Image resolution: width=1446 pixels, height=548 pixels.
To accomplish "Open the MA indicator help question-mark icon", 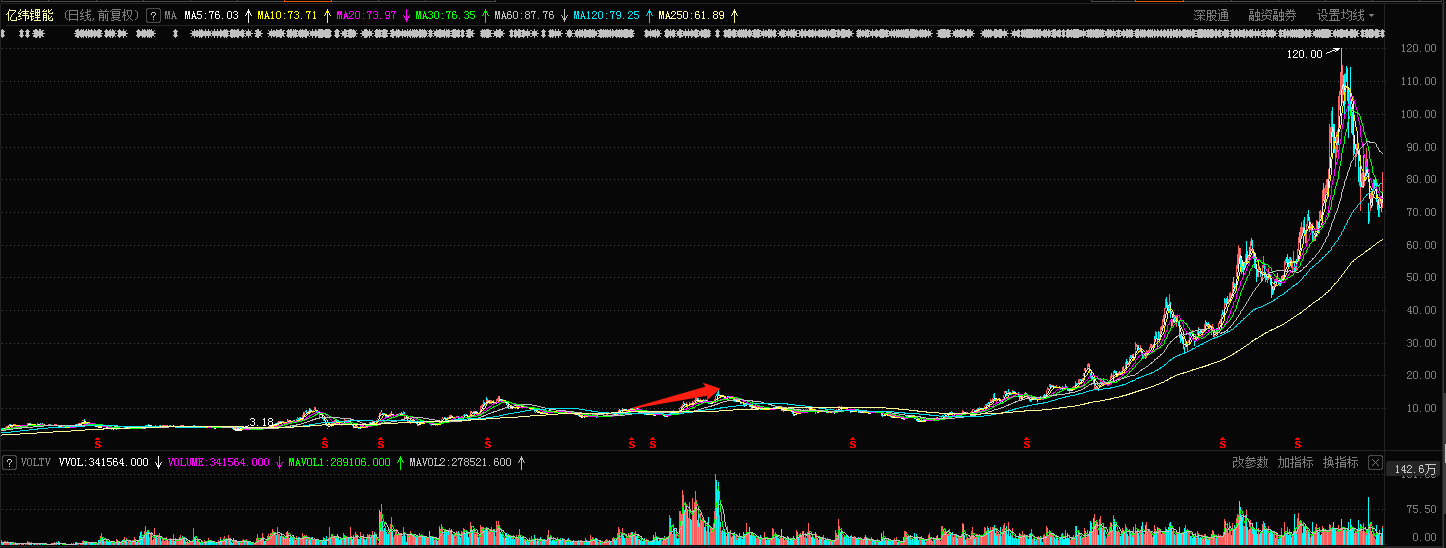I will point(153,16).
